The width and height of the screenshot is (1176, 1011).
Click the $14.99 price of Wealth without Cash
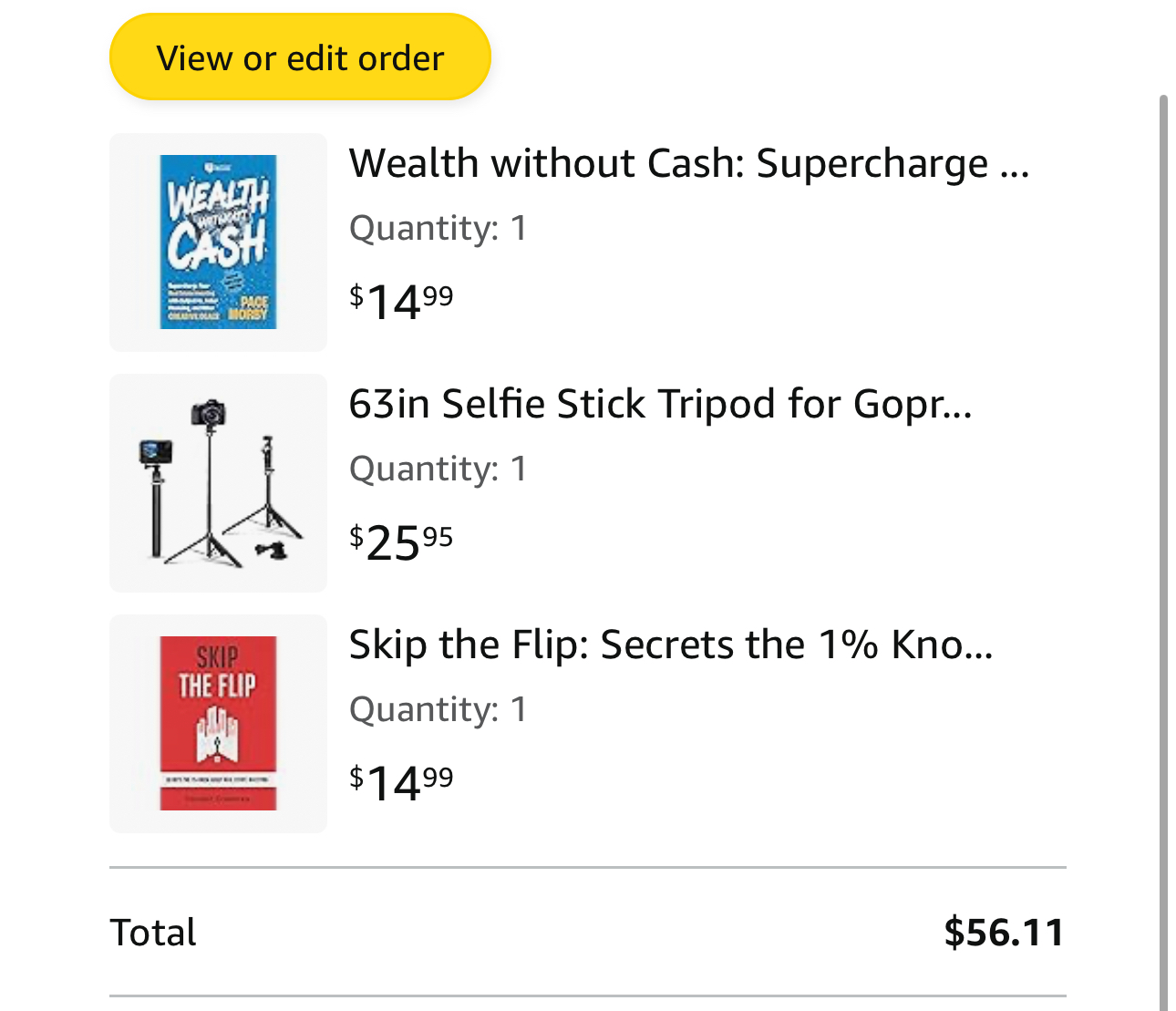coord(401,301)
